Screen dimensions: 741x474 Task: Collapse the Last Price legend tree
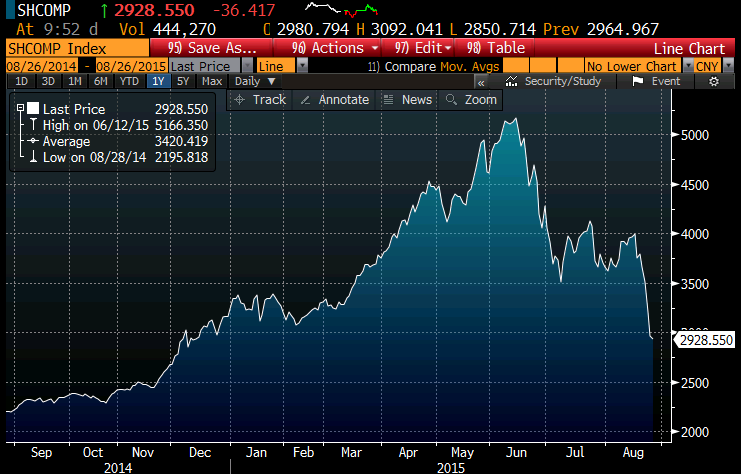[20, 109]
